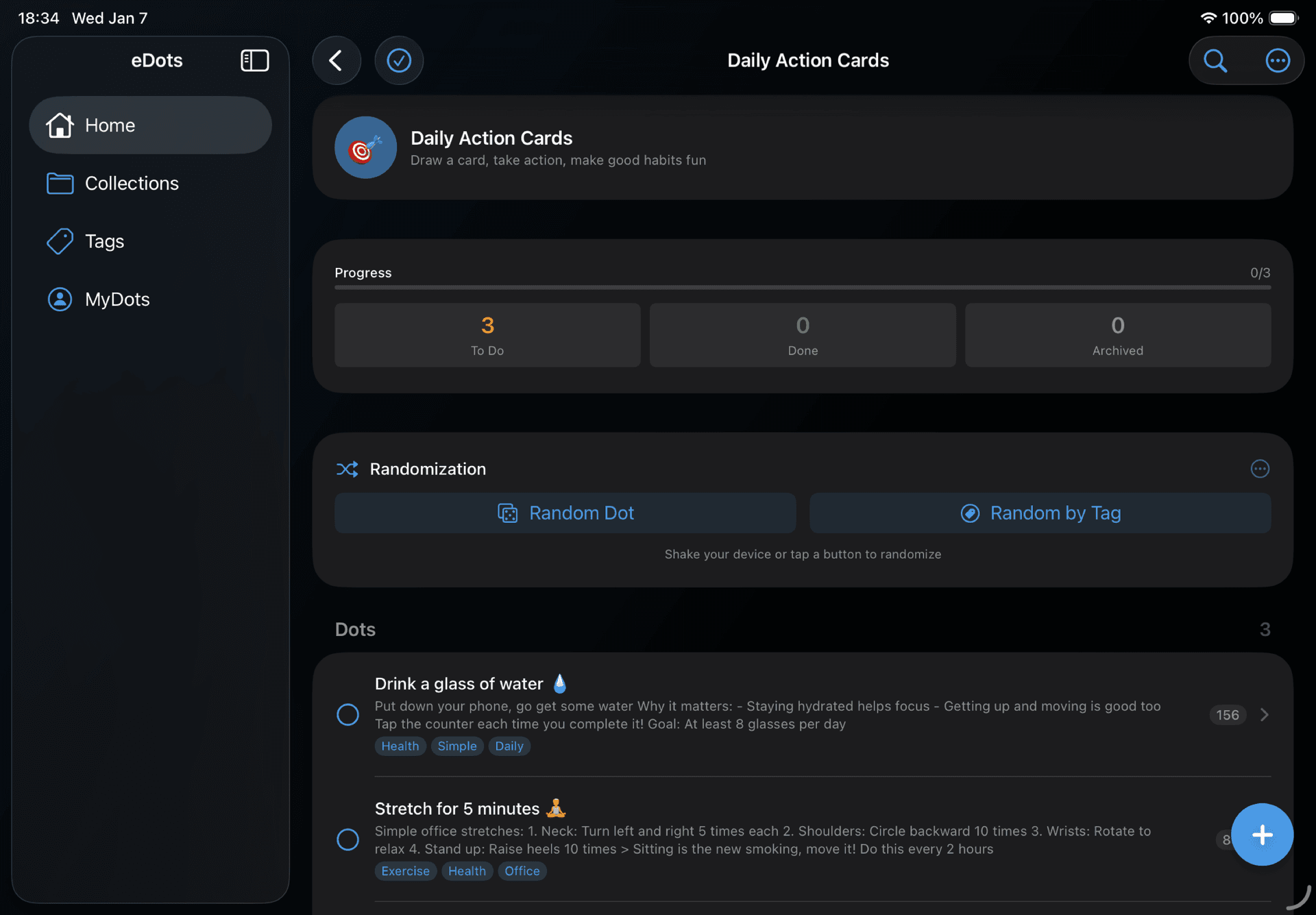Tap the shuffle icon beside Randomization
The height and width of the screenshot is (915, 1316).
click(x=348, y=469)
